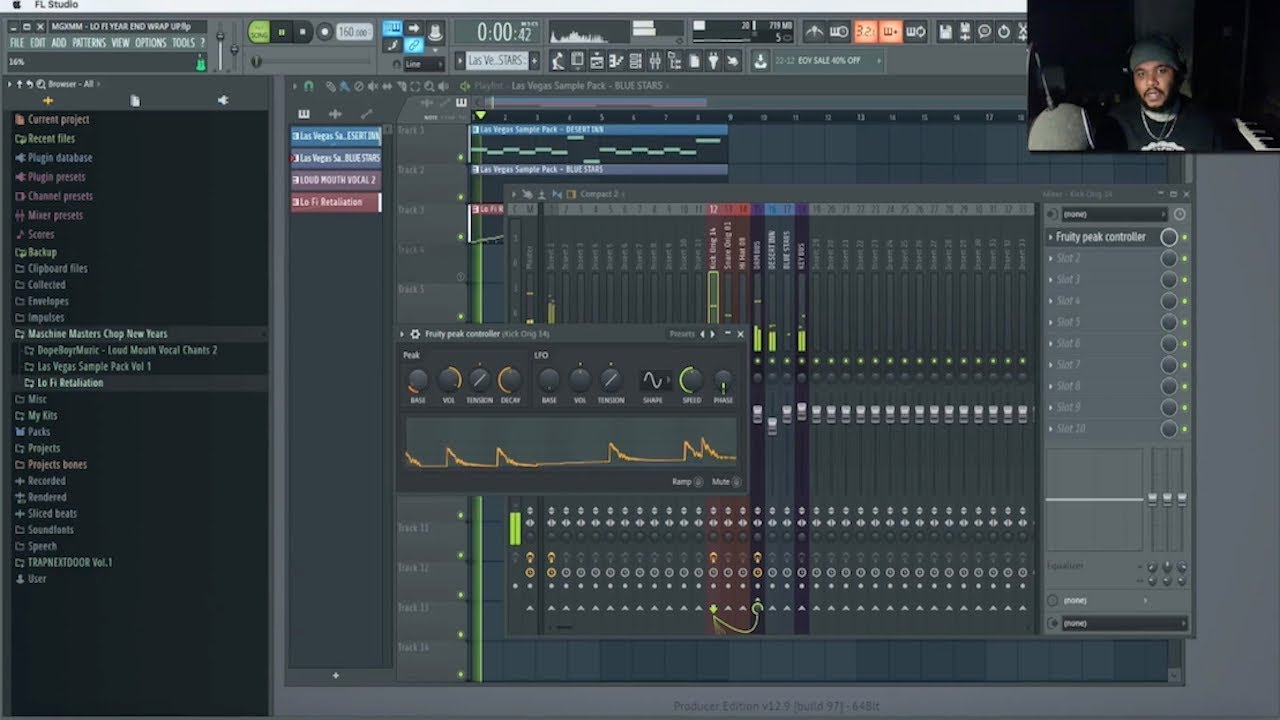Open the EDIT menu

38,43
